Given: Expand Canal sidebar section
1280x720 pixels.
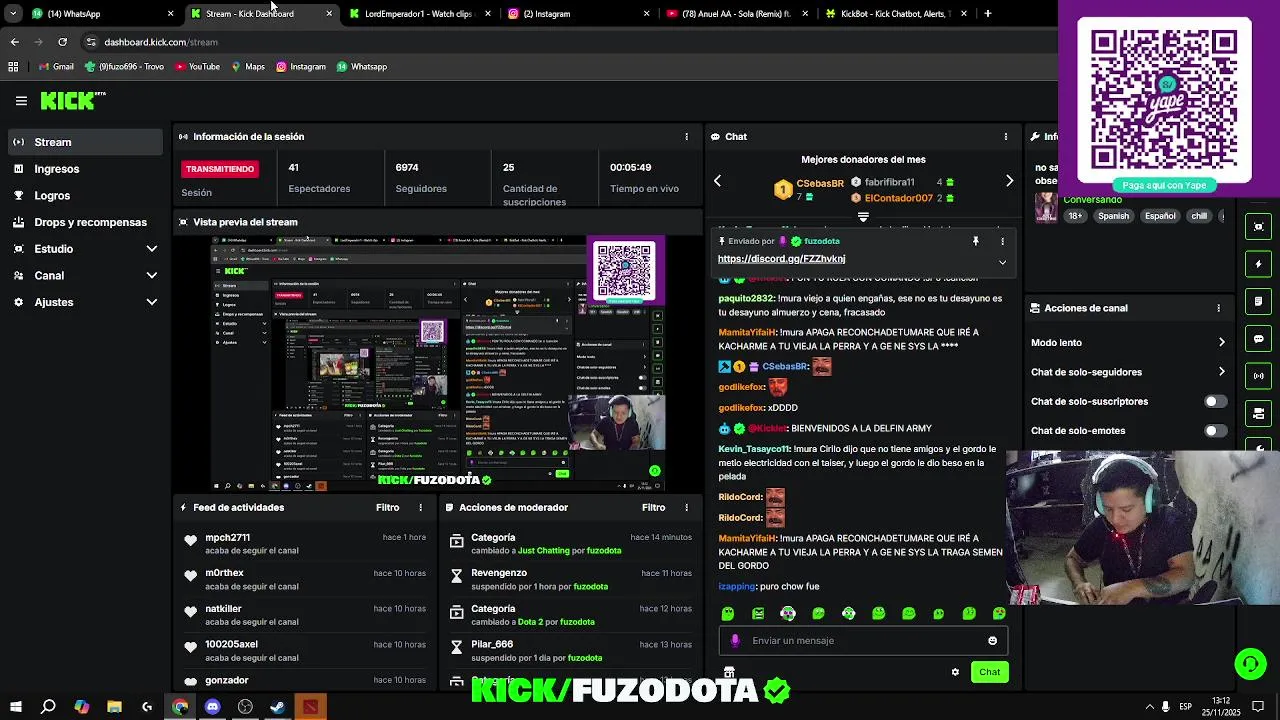Looking at the screenshot, I should click(152, 276).
